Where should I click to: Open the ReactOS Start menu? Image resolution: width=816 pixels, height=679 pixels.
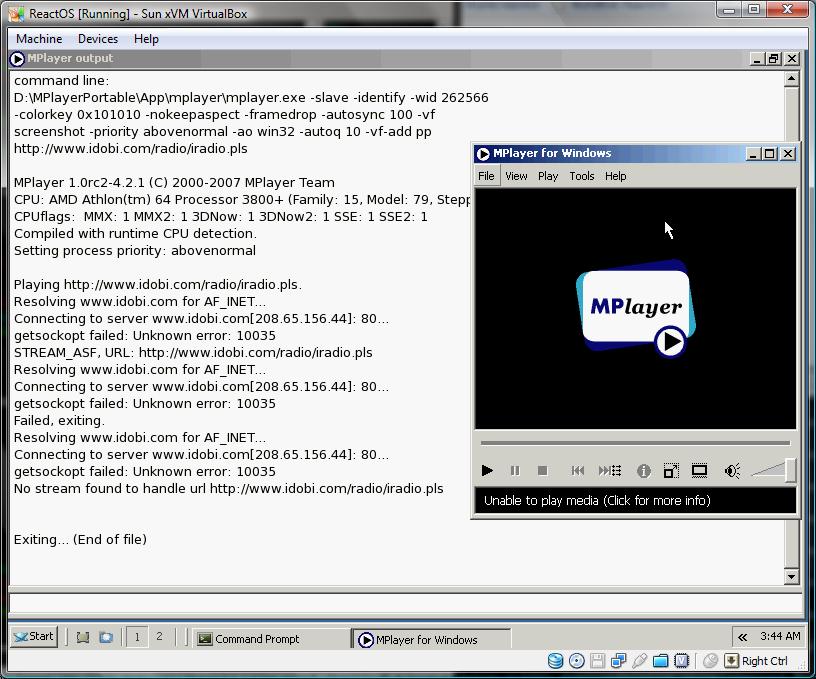pos(34,636)
